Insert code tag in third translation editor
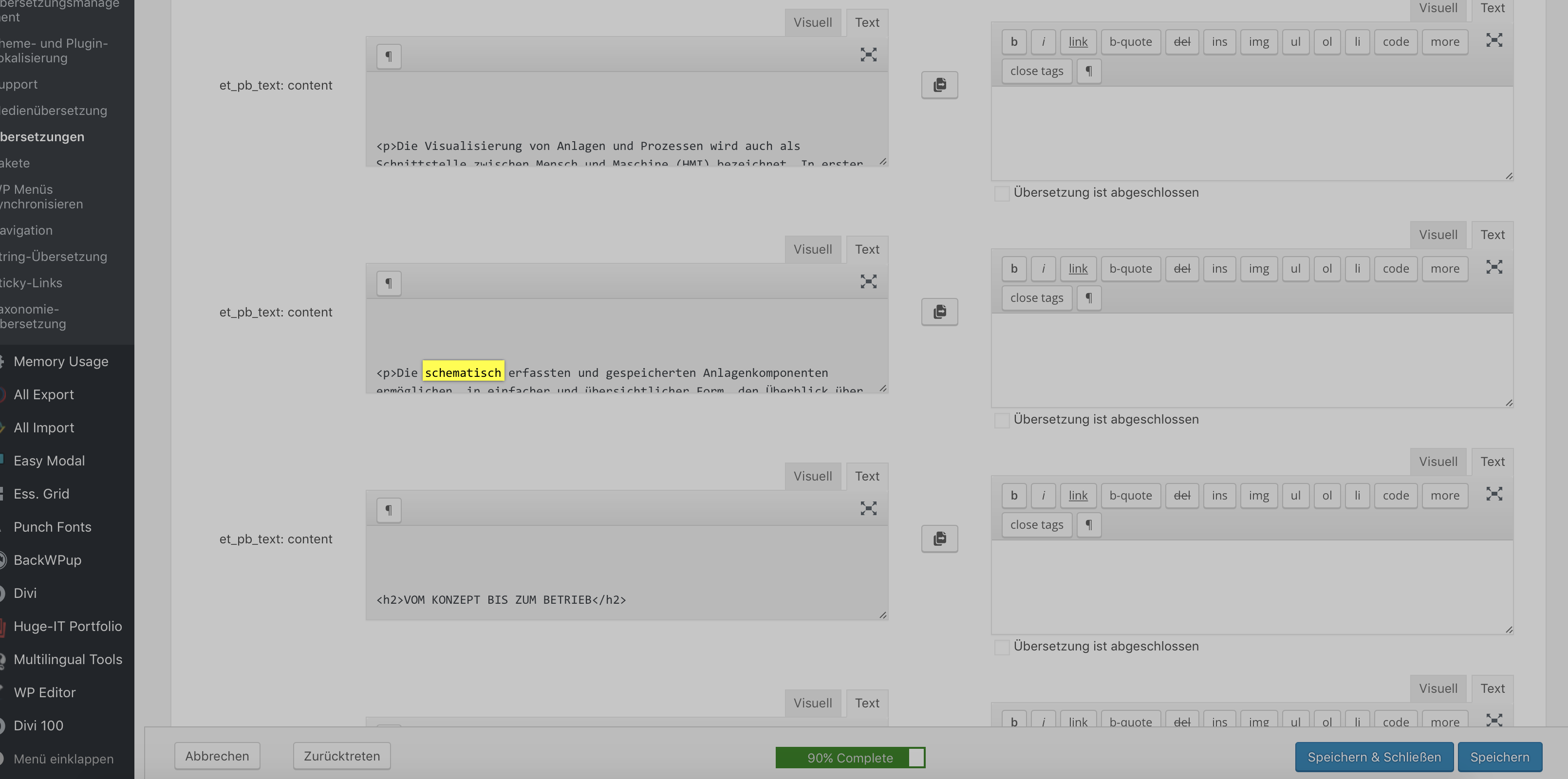Image resolution: width=1568 pixels, height=779 pixels. (x=1395, y=496)
